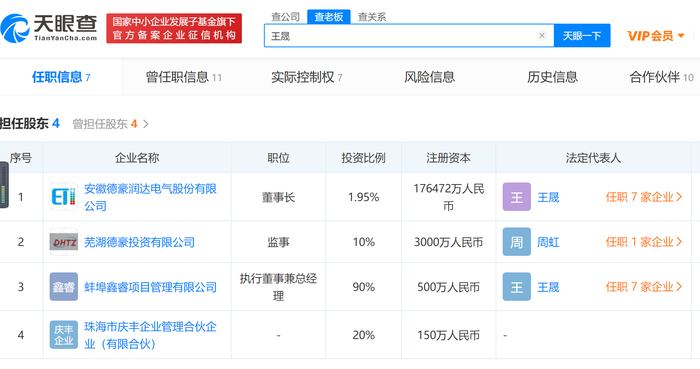The image size is (700, 369).
Task: Open the DHTZ company logo thumbnail
Action: point(63,242)
